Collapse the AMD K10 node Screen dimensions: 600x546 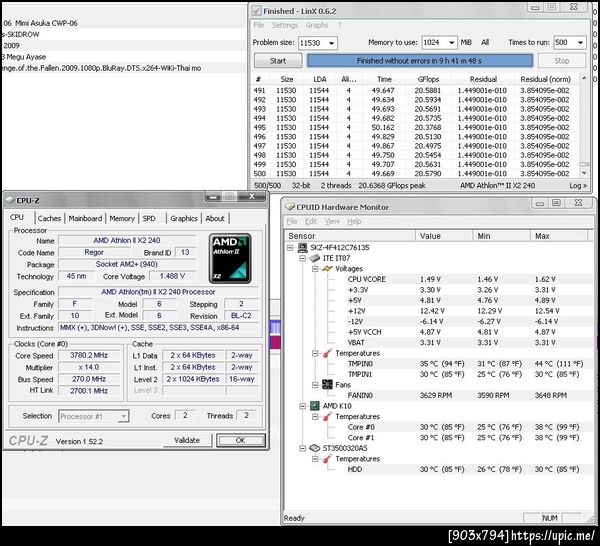click(303, 406)
